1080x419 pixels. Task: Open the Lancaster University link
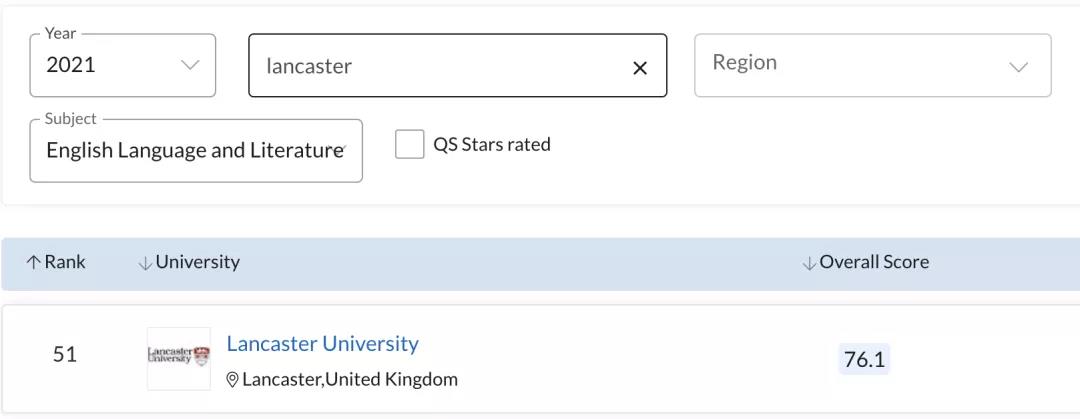coord(322,343)
